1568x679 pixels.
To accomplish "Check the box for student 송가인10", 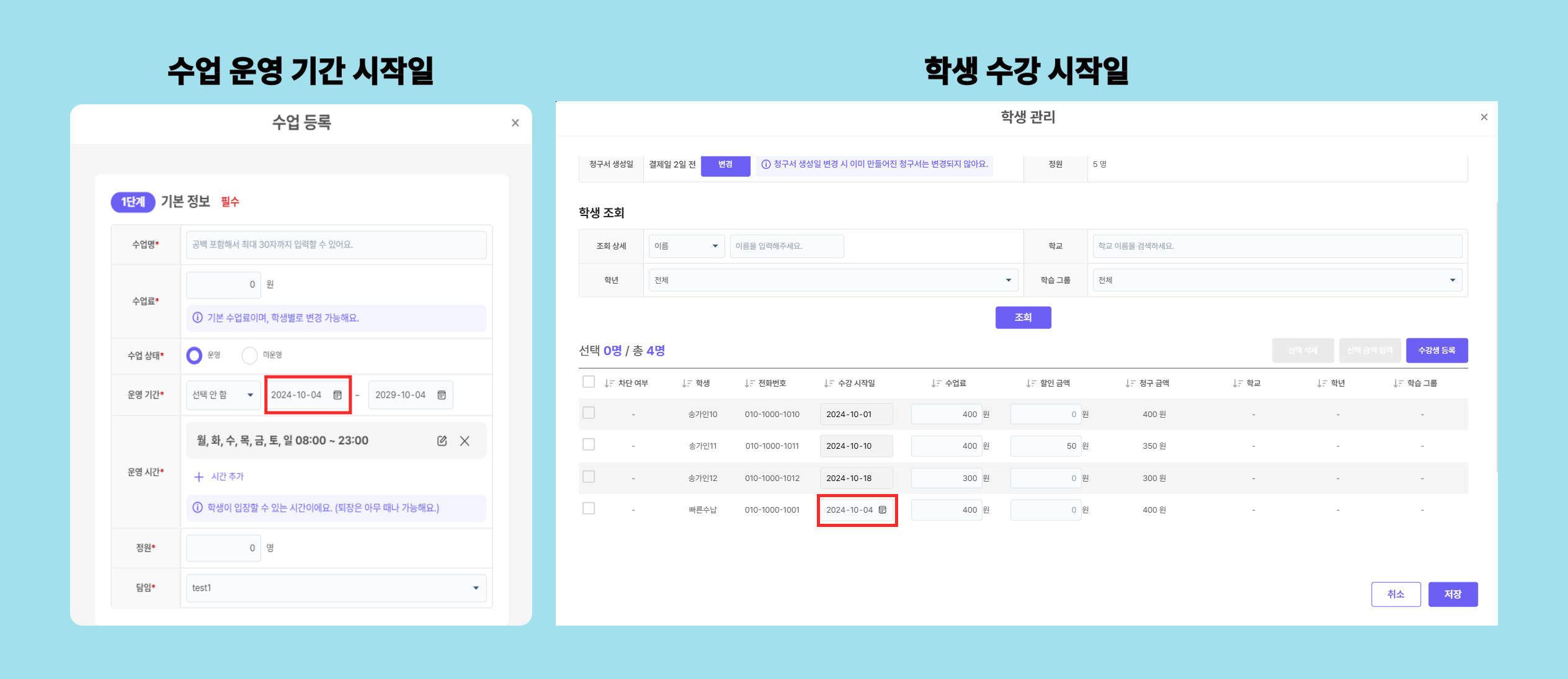I will tap(589, 413).
